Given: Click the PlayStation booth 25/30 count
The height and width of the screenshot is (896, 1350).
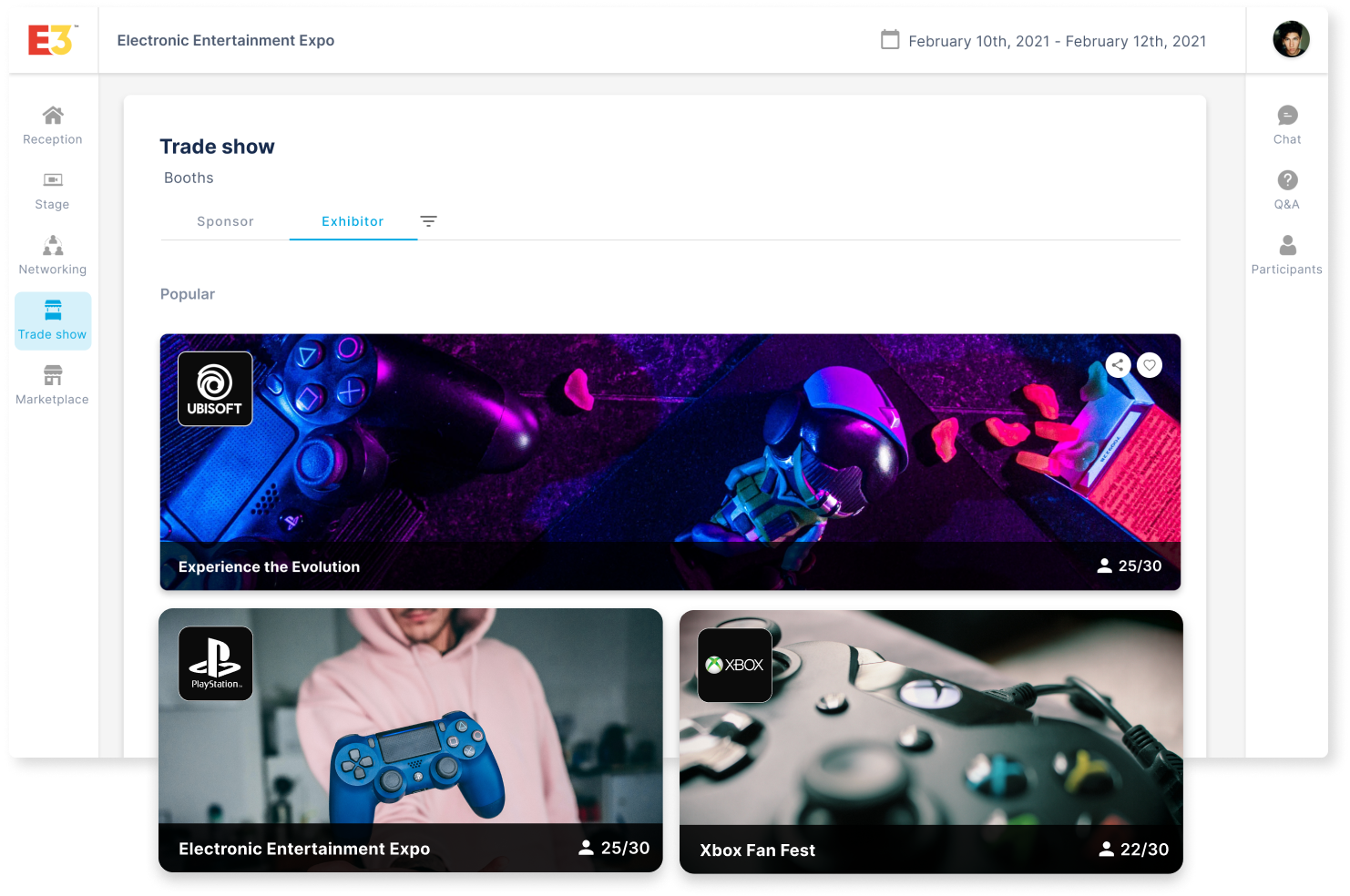Looking at the screenshot, I should [626, 848].
